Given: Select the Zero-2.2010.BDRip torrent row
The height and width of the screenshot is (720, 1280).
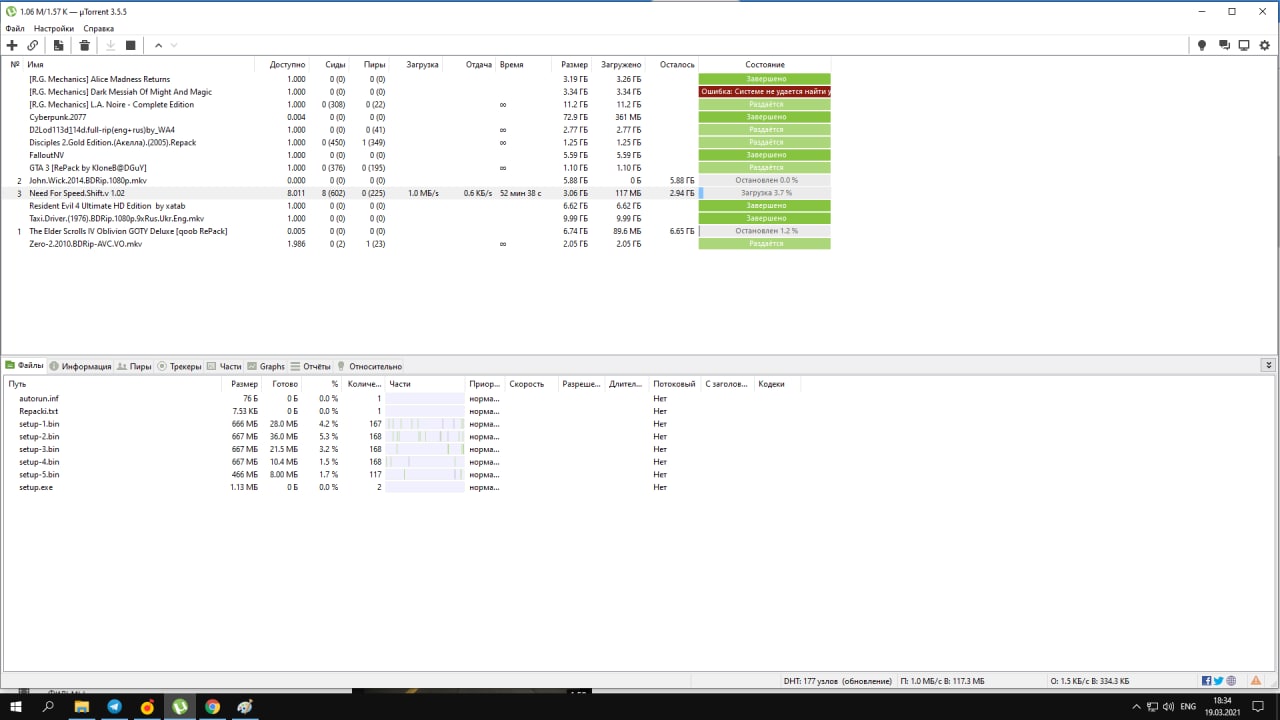Looking at the screenshot, I should pyautogui.click(x=418, y=244).
